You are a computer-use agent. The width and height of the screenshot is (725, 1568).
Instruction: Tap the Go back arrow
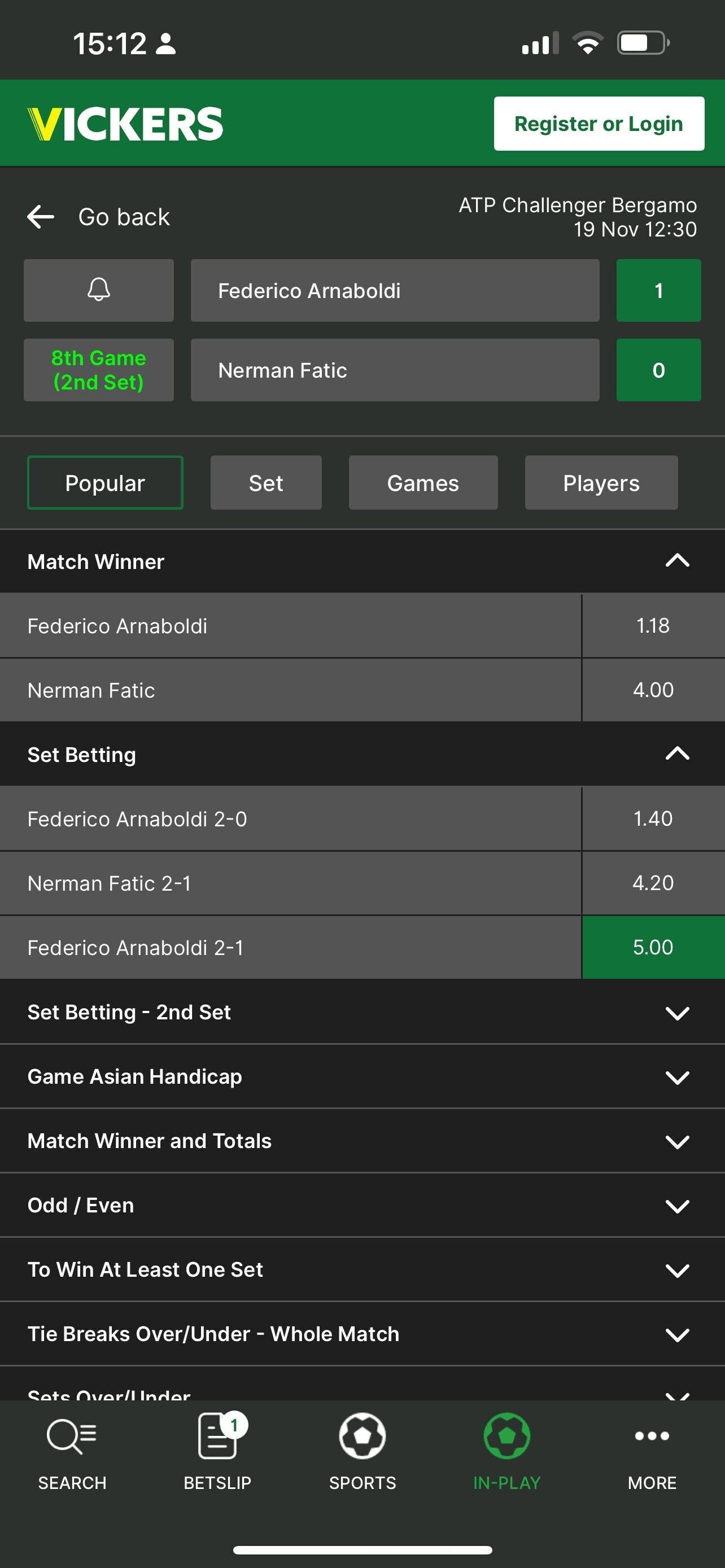point(41,217)
